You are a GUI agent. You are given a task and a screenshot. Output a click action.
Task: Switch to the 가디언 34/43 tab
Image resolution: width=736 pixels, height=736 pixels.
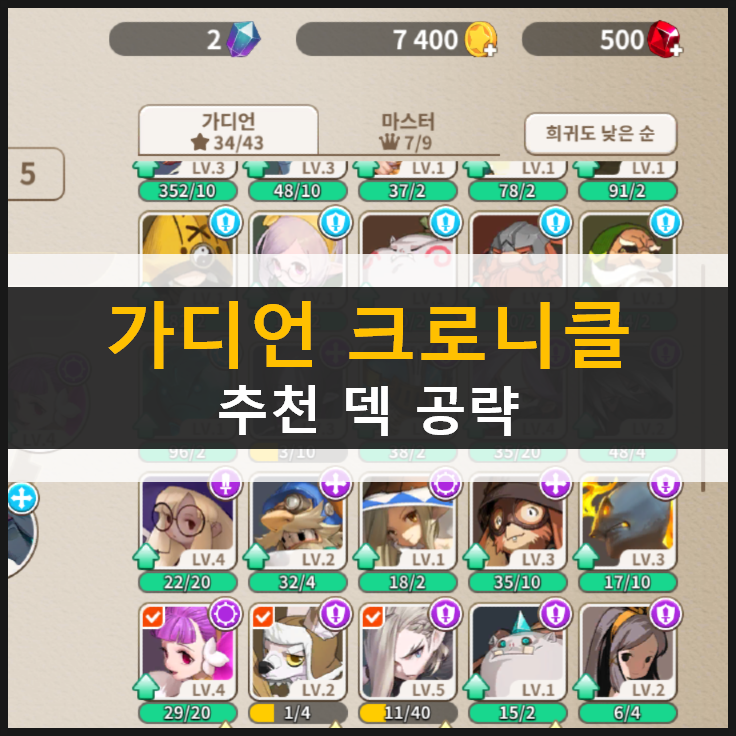[x=228, y=130]
